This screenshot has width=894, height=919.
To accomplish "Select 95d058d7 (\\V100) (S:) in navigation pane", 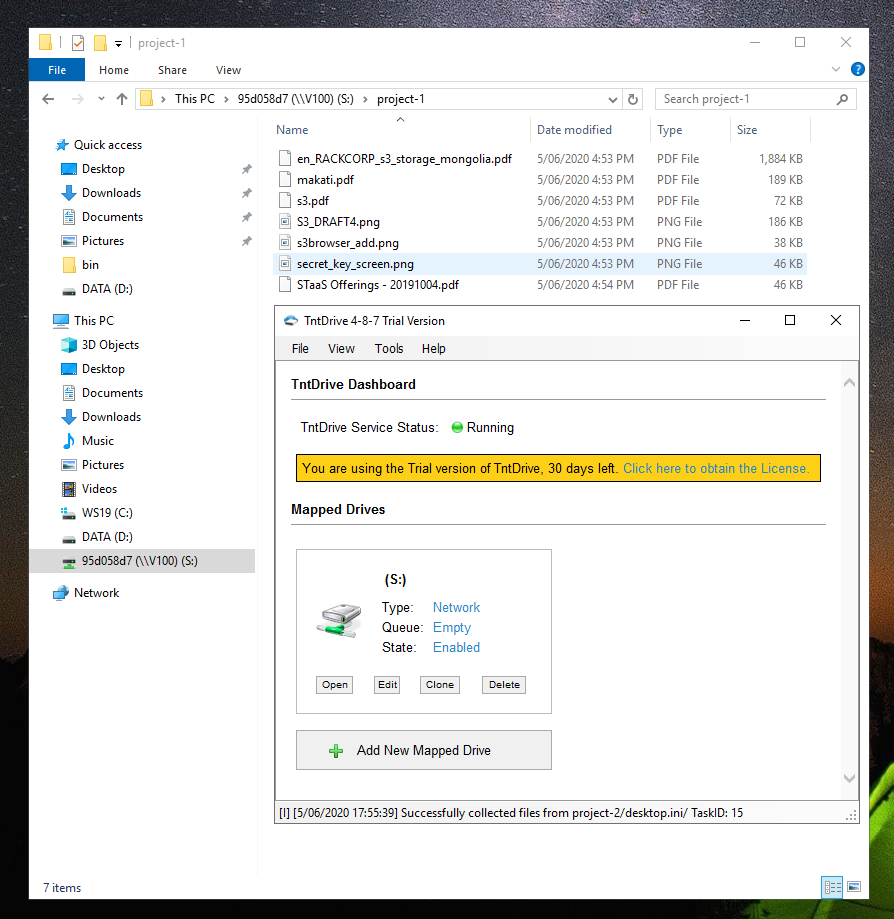I will (142, 561).
